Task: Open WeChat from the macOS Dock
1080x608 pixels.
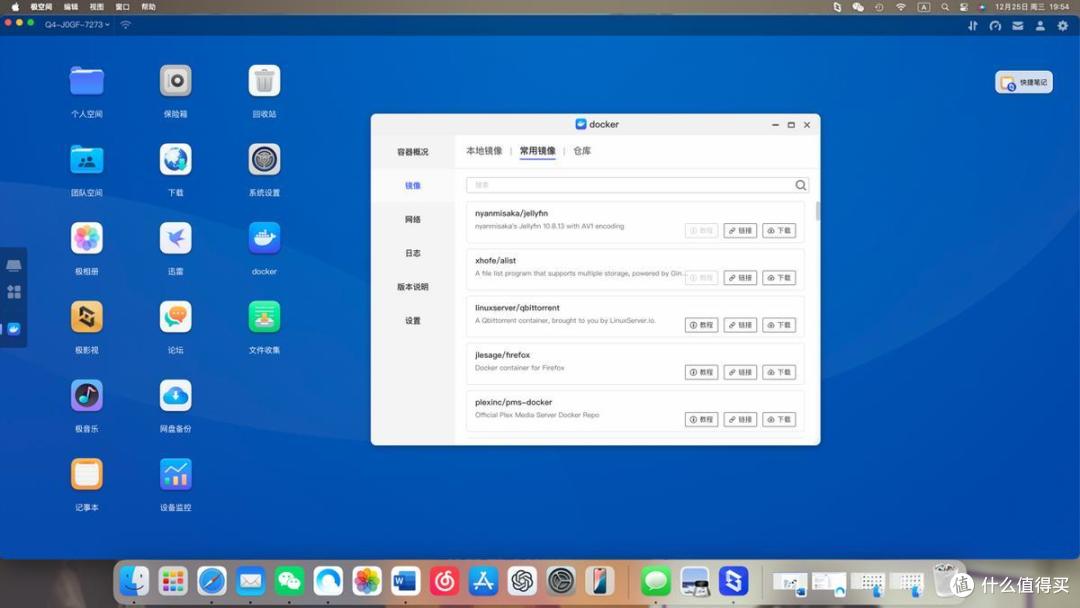Action: tap(289, 581)
